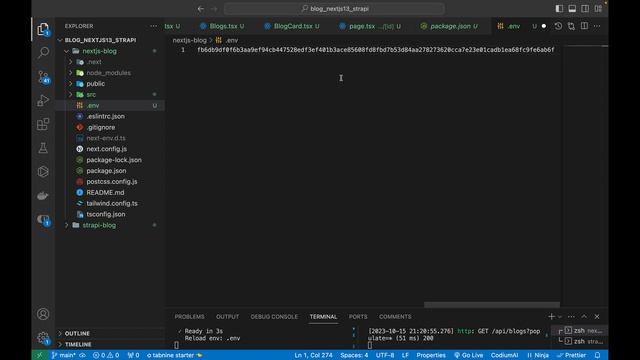Switch to the page.tsx editor tab
Screen dimensions: 640x360
pyautogui.click(x=370, y=26)
